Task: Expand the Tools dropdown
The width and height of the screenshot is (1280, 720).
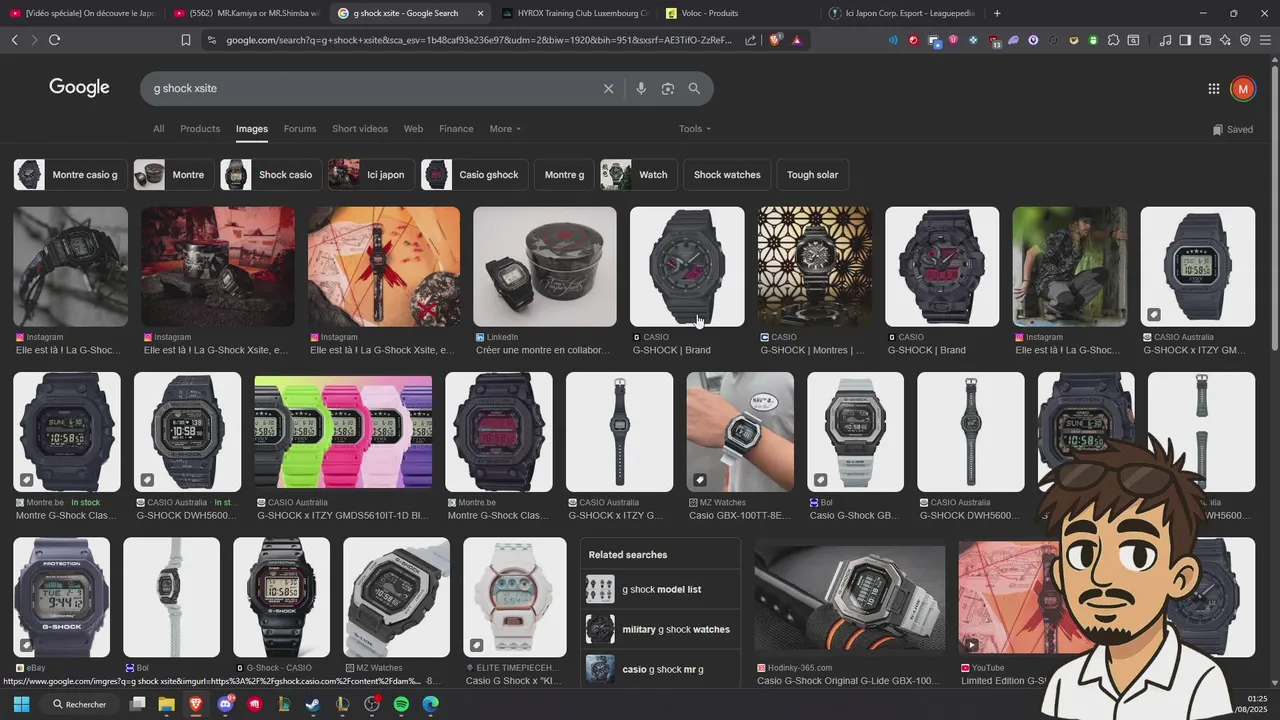Action: point(695,129)
